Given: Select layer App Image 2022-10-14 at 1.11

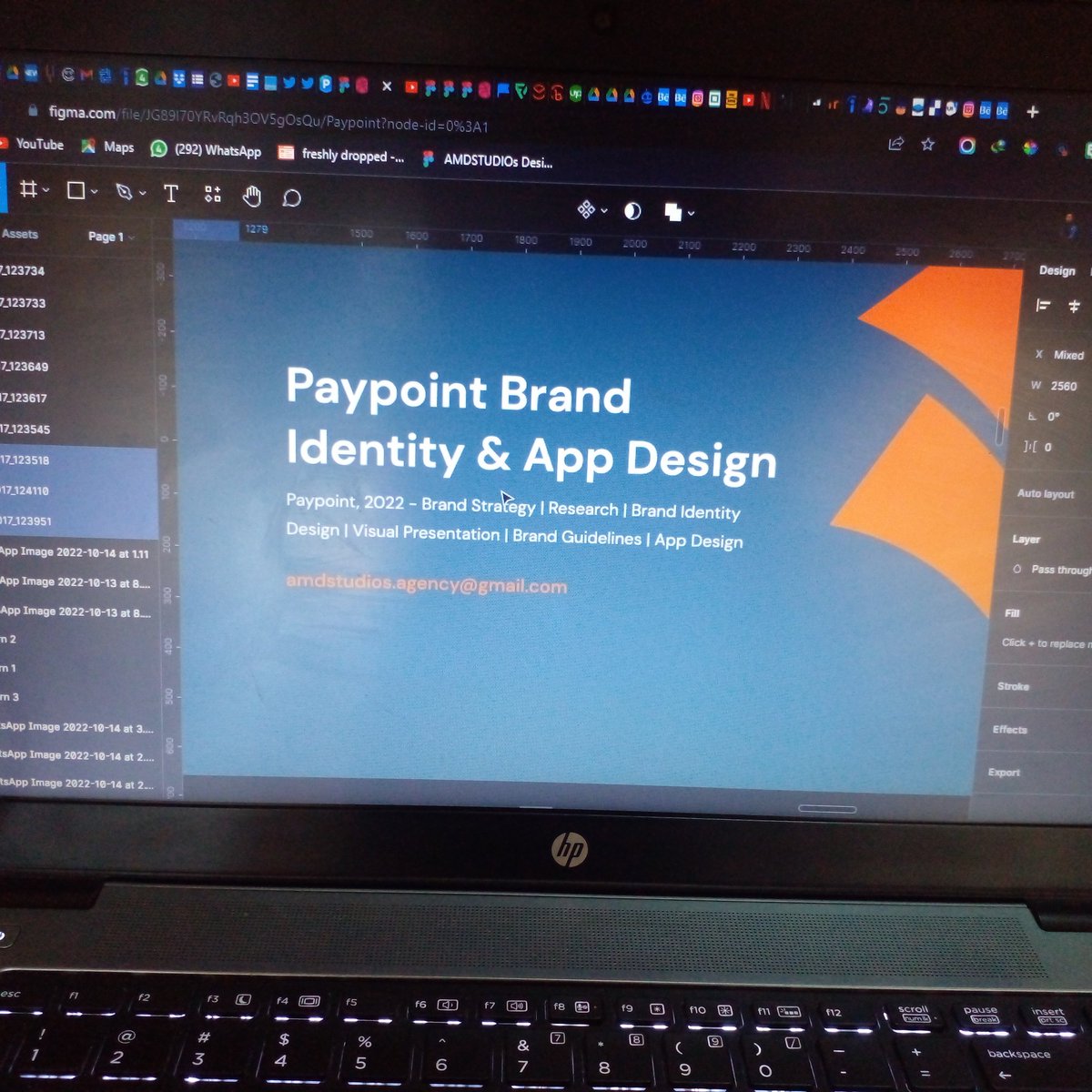Looking at the screenshot, I should pyautogui.click(x=78, y=552).
